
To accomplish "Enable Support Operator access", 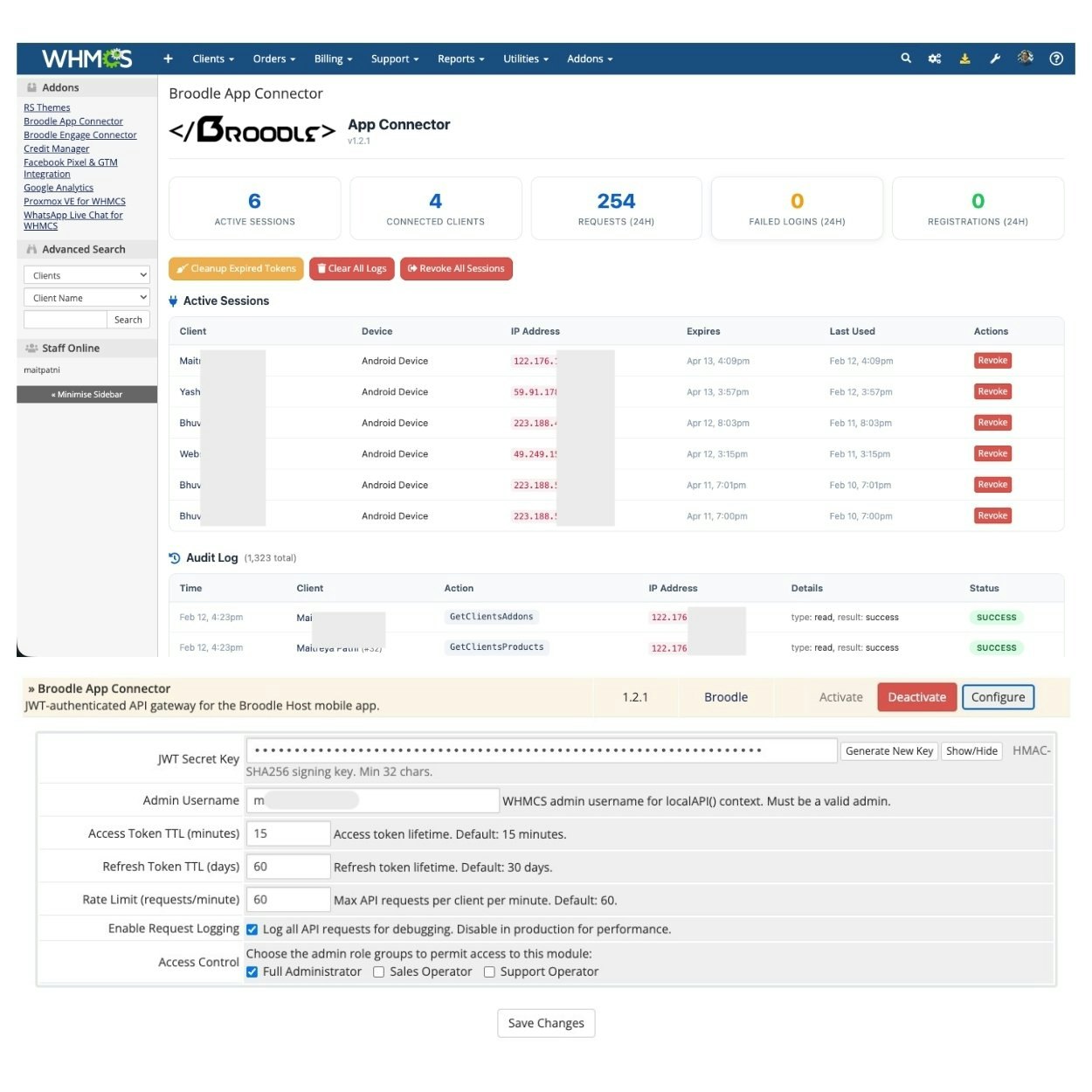I will pos(489,971).
